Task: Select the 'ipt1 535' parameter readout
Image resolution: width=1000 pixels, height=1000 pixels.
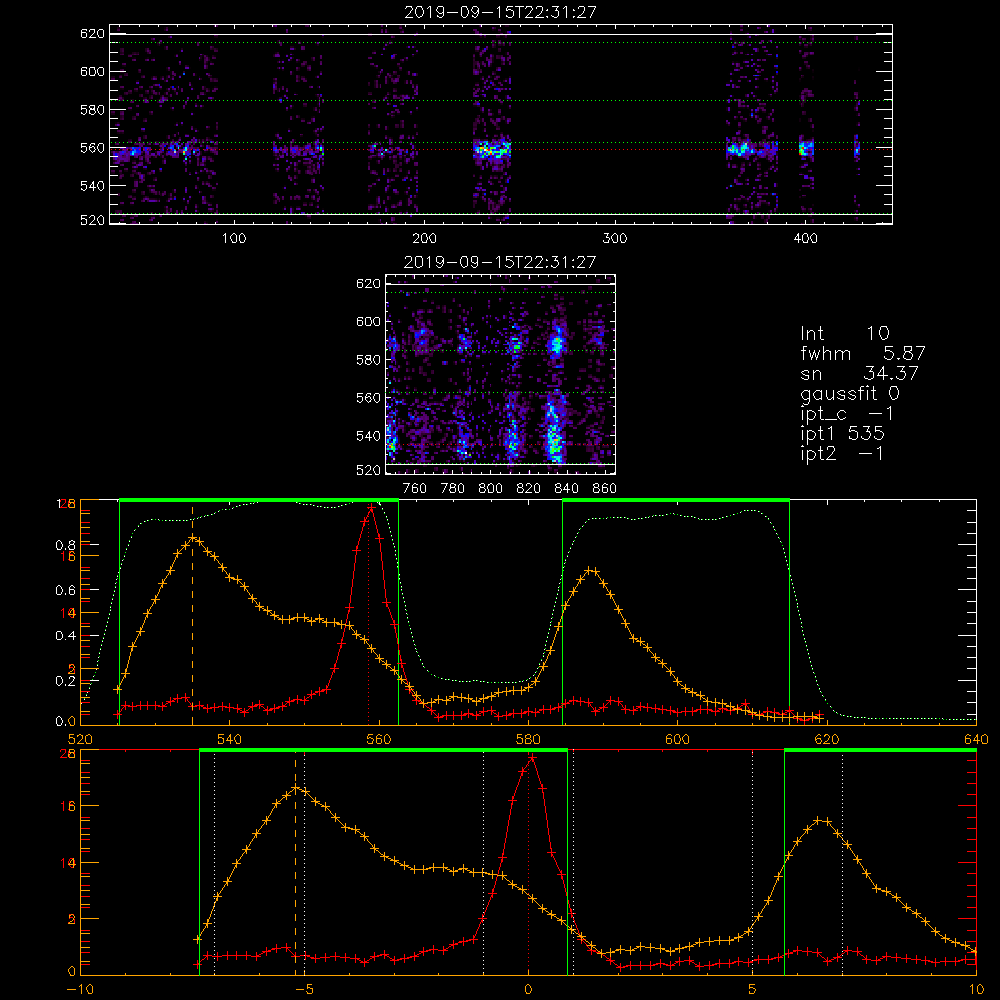Action: (842, 434)
